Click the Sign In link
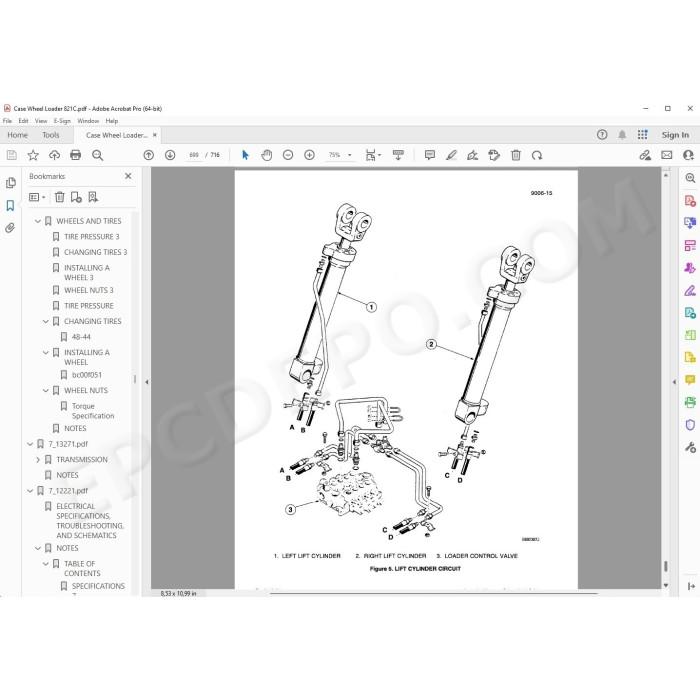The image size is (700, 700). (x=675, y=135)
